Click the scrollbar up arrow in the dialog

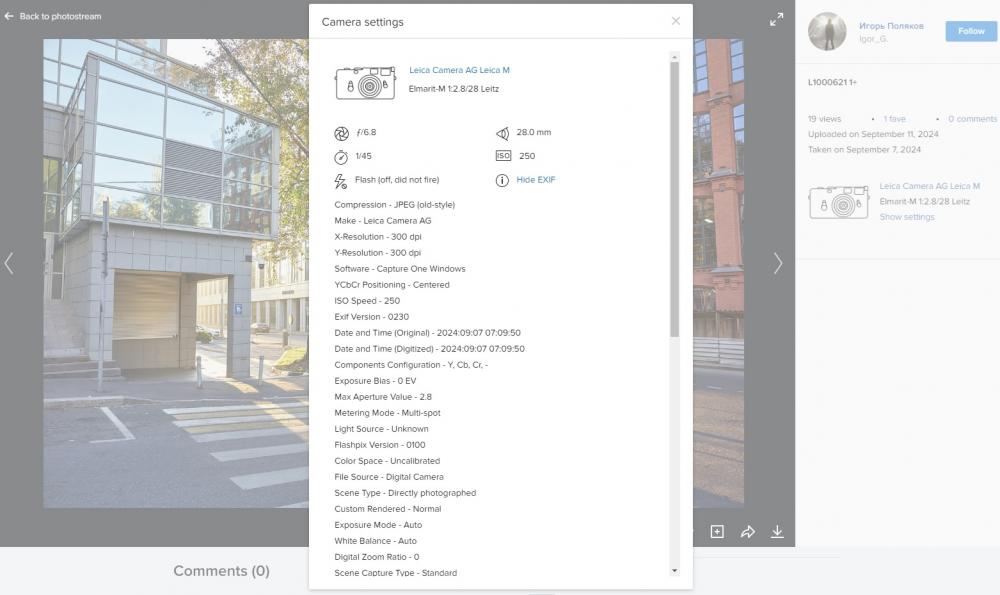coord(674,57)
